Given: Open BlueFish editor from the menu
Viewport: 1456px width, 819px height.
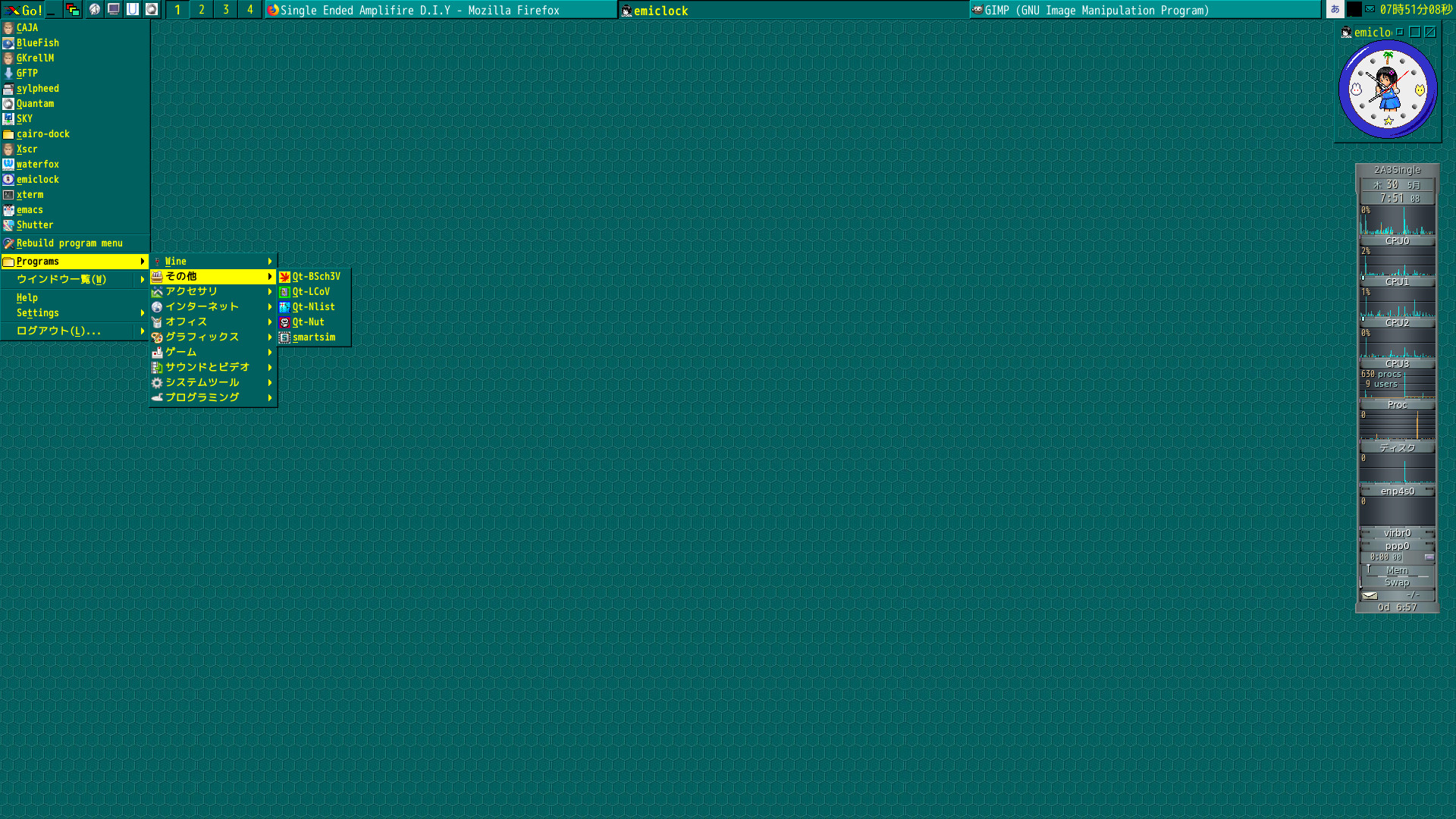Looking at the screenshot, I should point(38,43).
